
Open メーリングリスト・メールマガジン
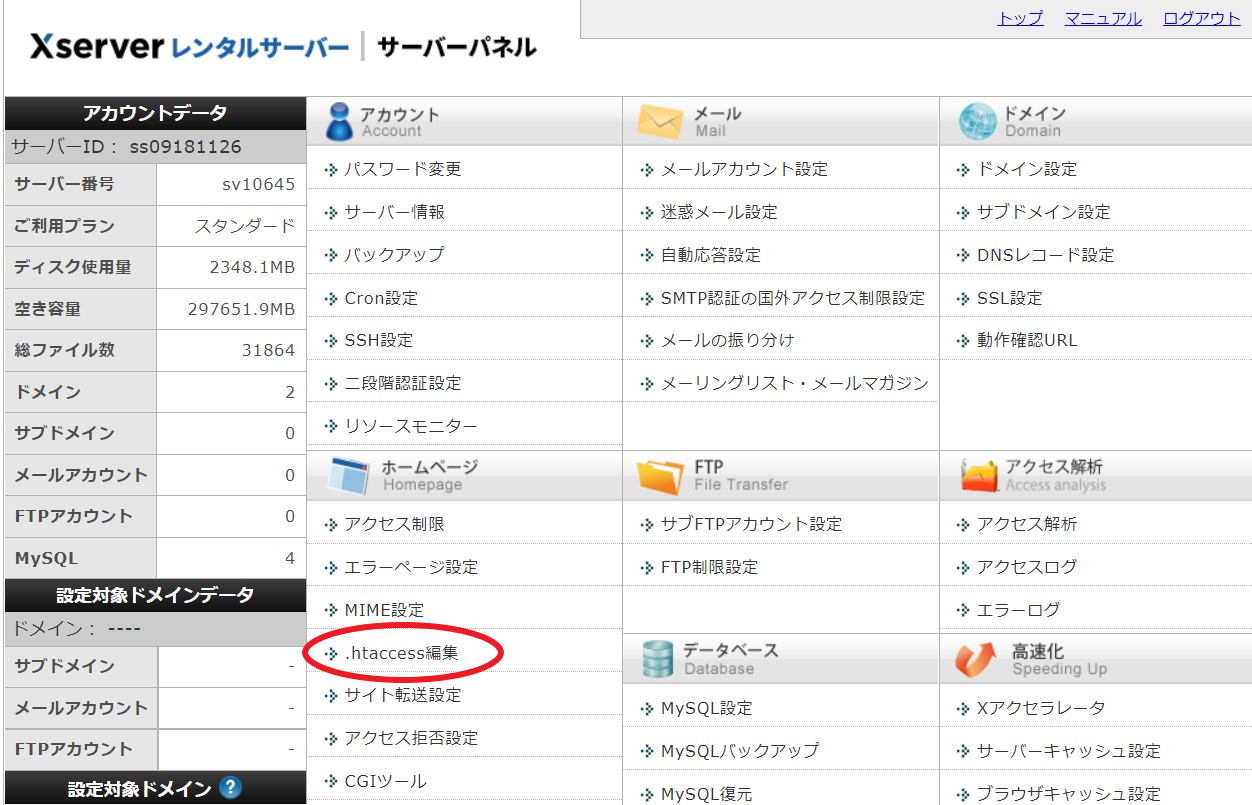pos(795,383)
